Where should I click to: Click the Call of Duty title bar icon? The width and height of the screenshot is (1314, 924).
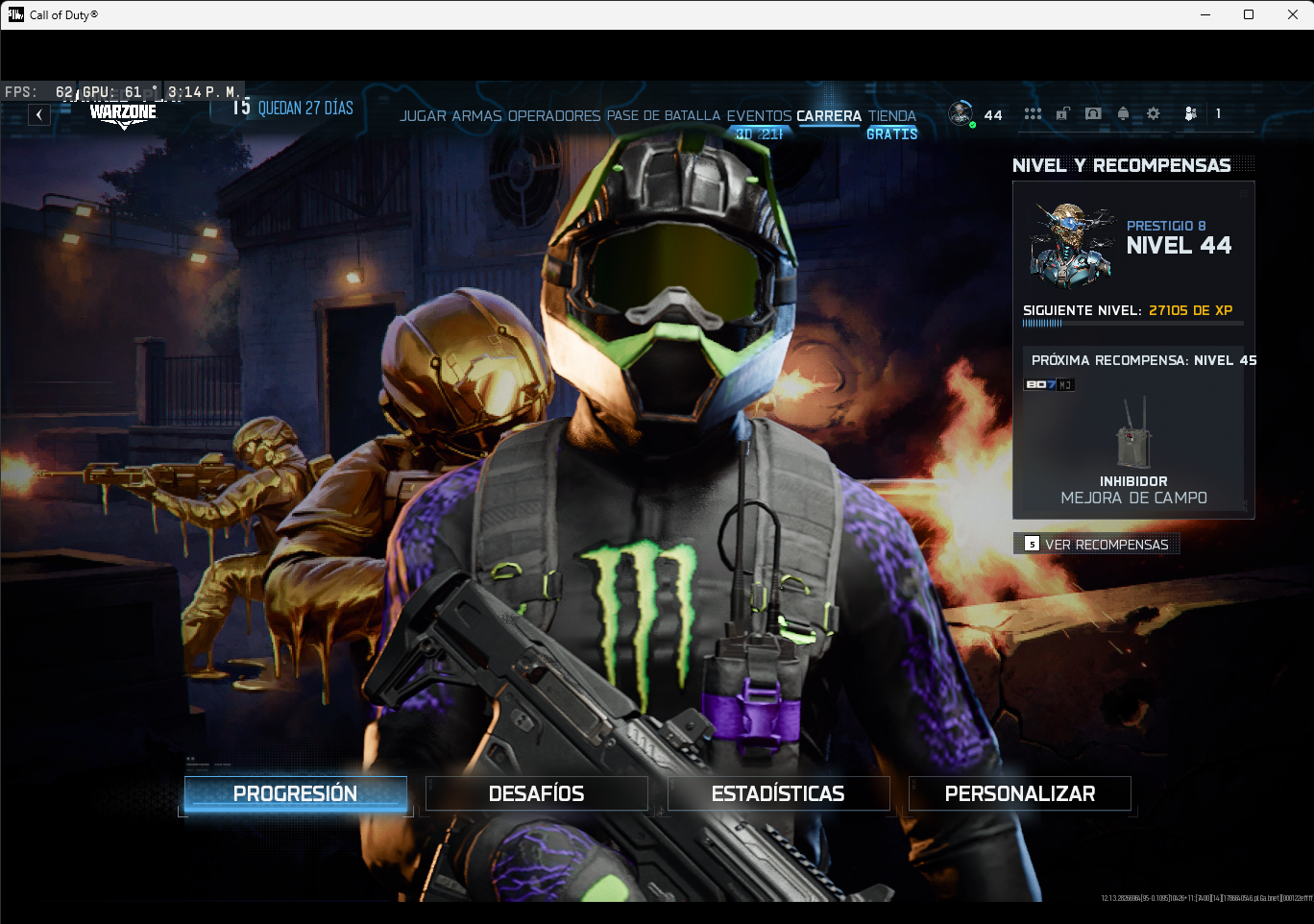point(15,14)
